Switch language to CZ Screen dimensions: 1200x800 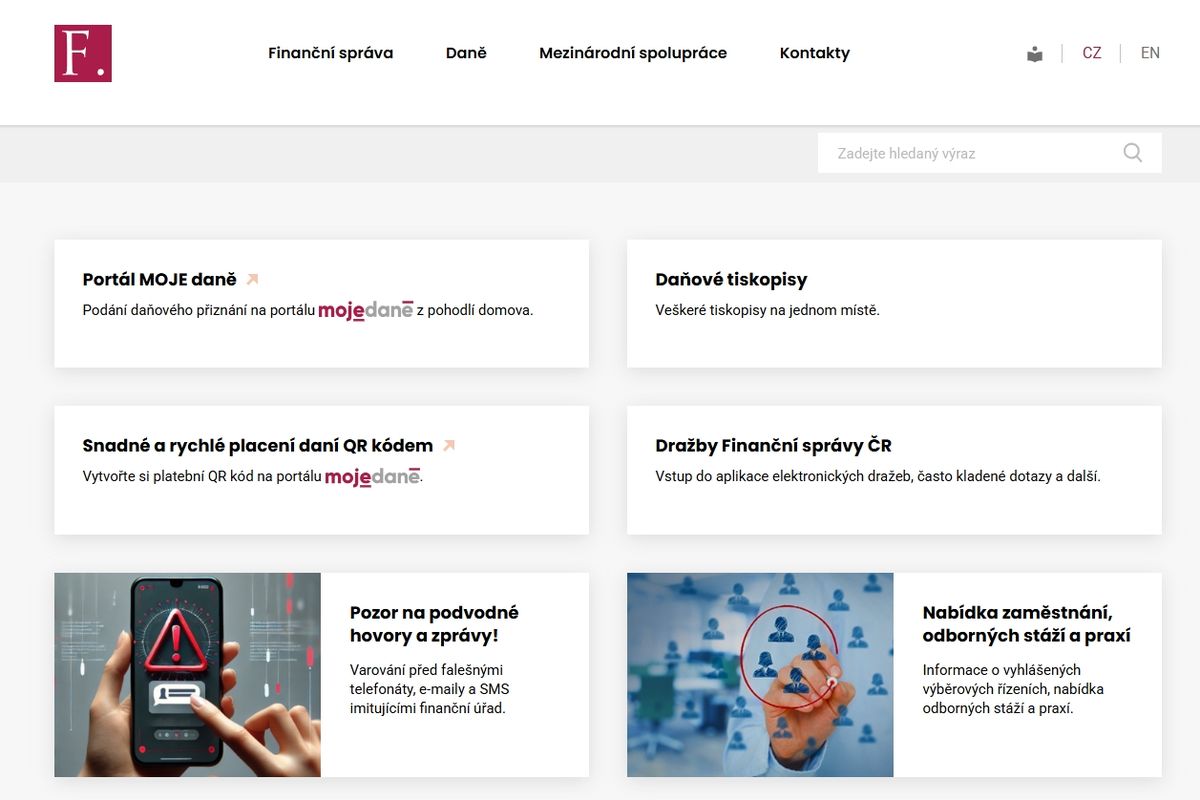[1092, 53]
